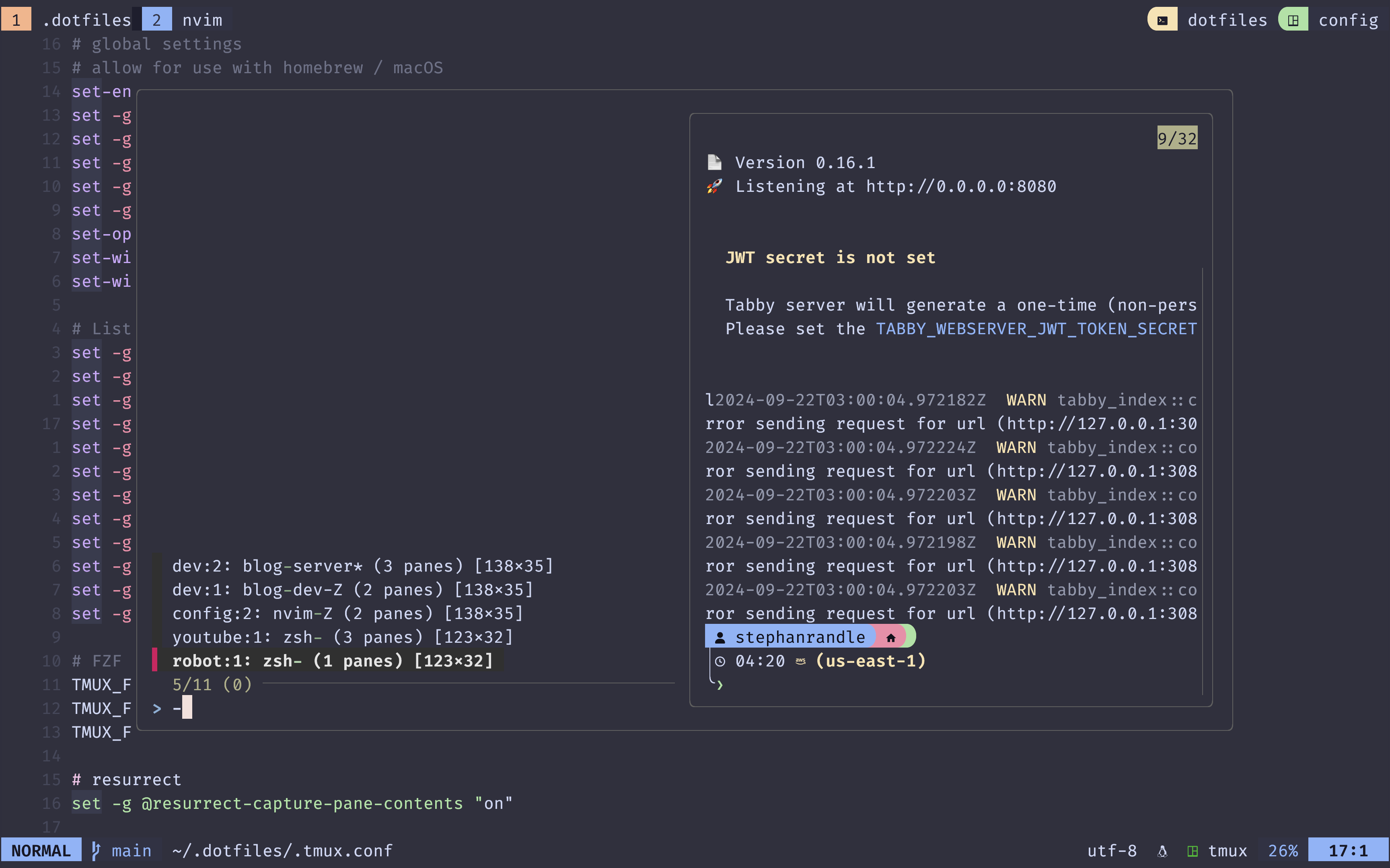The image size is (1390, 868).
Task: Click the tmux filetype label
Action: click(1228, 851)
